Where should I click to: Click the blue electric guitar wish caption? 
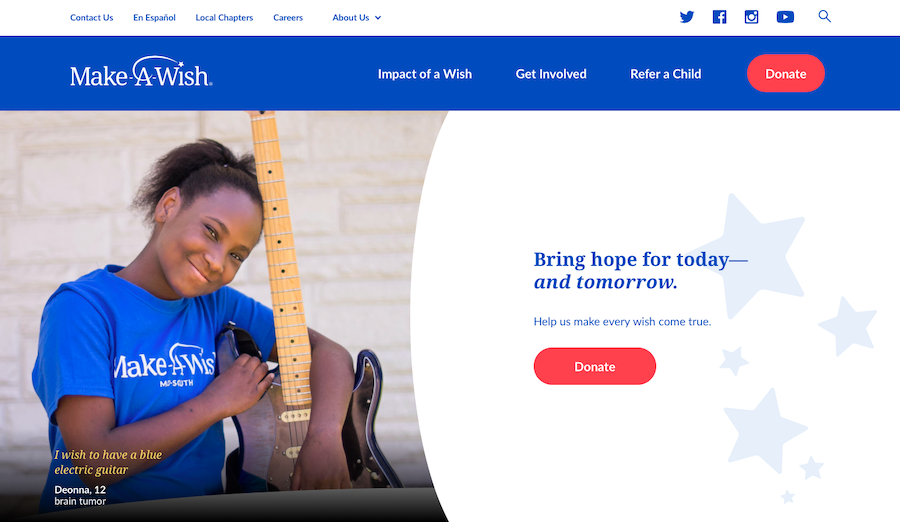point(108,462)
